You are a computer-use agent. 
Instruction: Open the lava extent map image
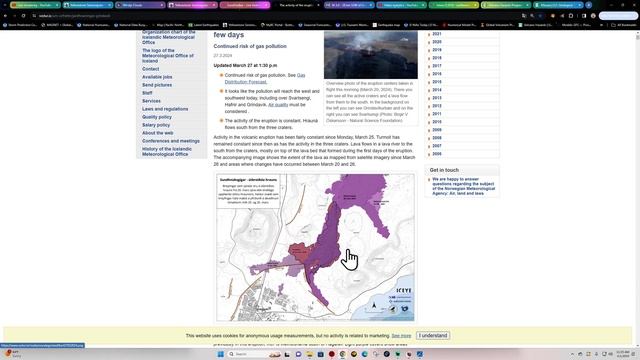click(x=315, y=247)
